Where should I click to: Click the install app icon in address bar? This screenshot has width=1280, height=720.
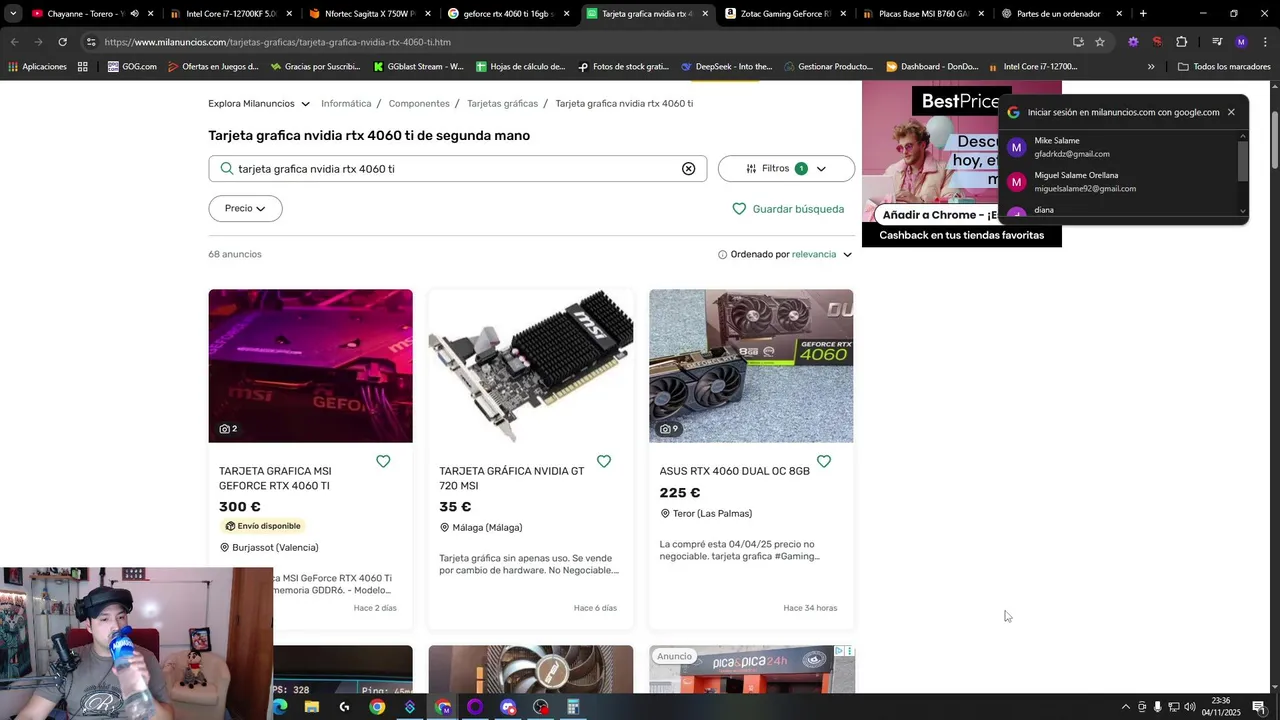[1078, 42]
